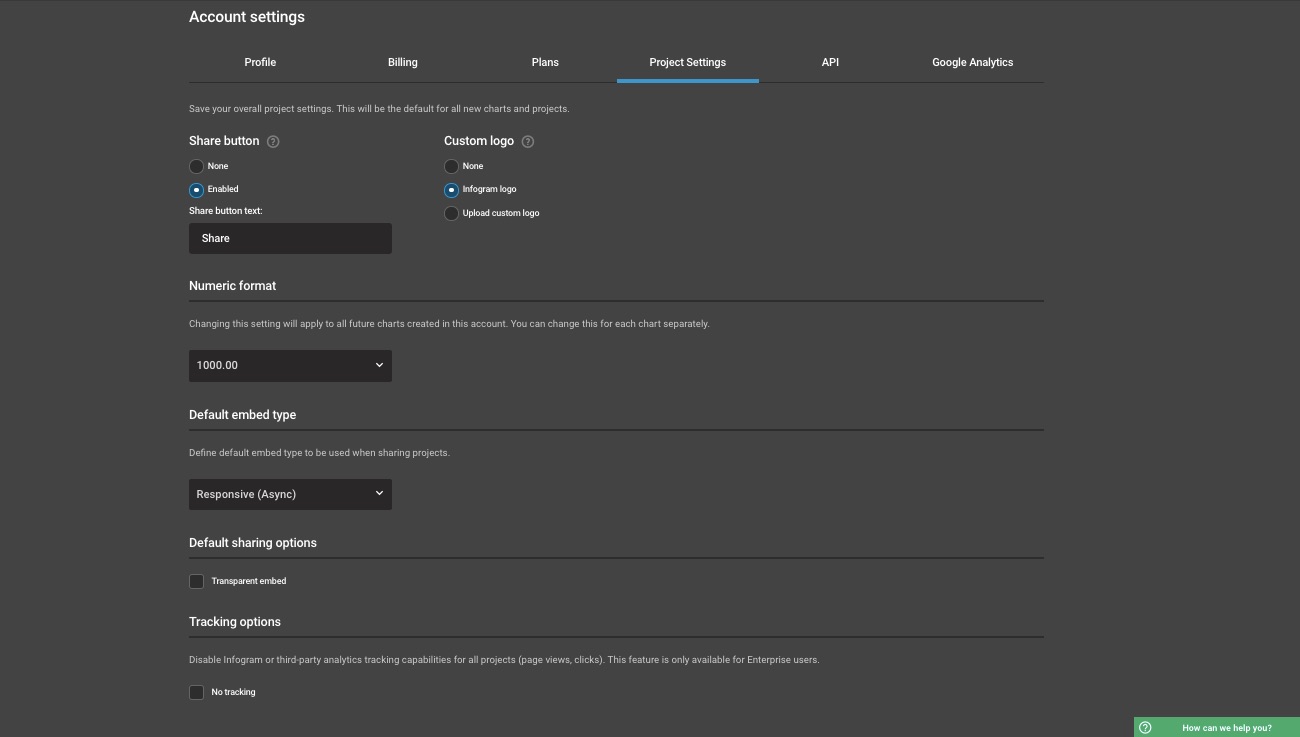Screen dimensions: 1300x737
Task: Go to the Plans tab
Action: tap(545, 62)
